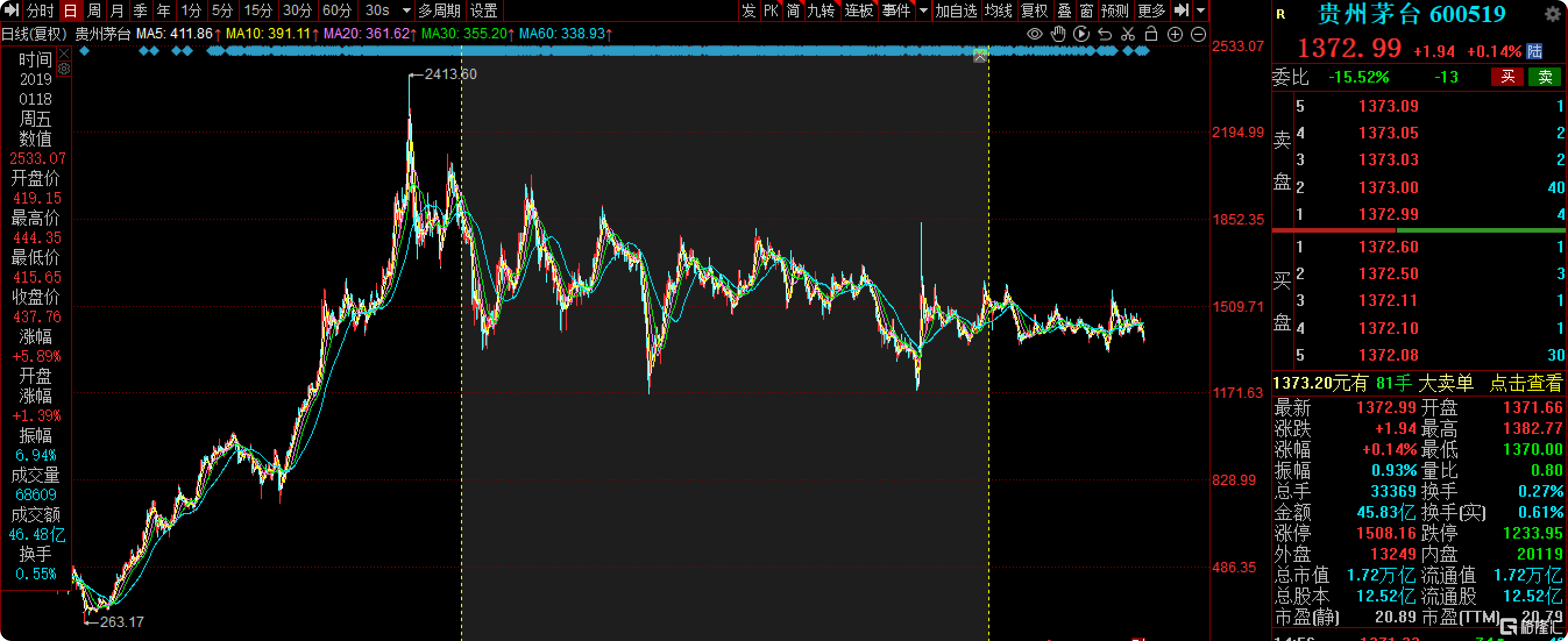This screenshot has height=641, width=1568.
Task: Switch to 月 monthly period
Action: coord(117,10)
